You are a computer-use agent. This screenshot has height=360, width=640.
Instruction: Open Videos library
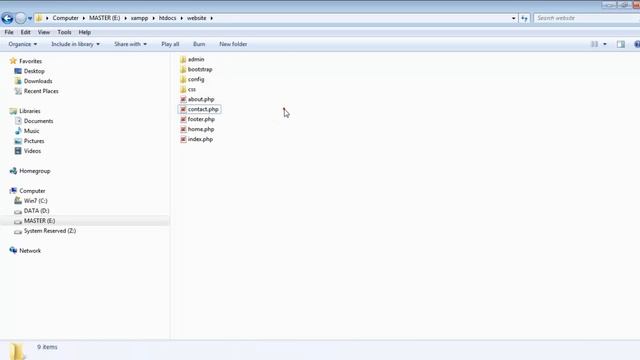pos(32,151)
